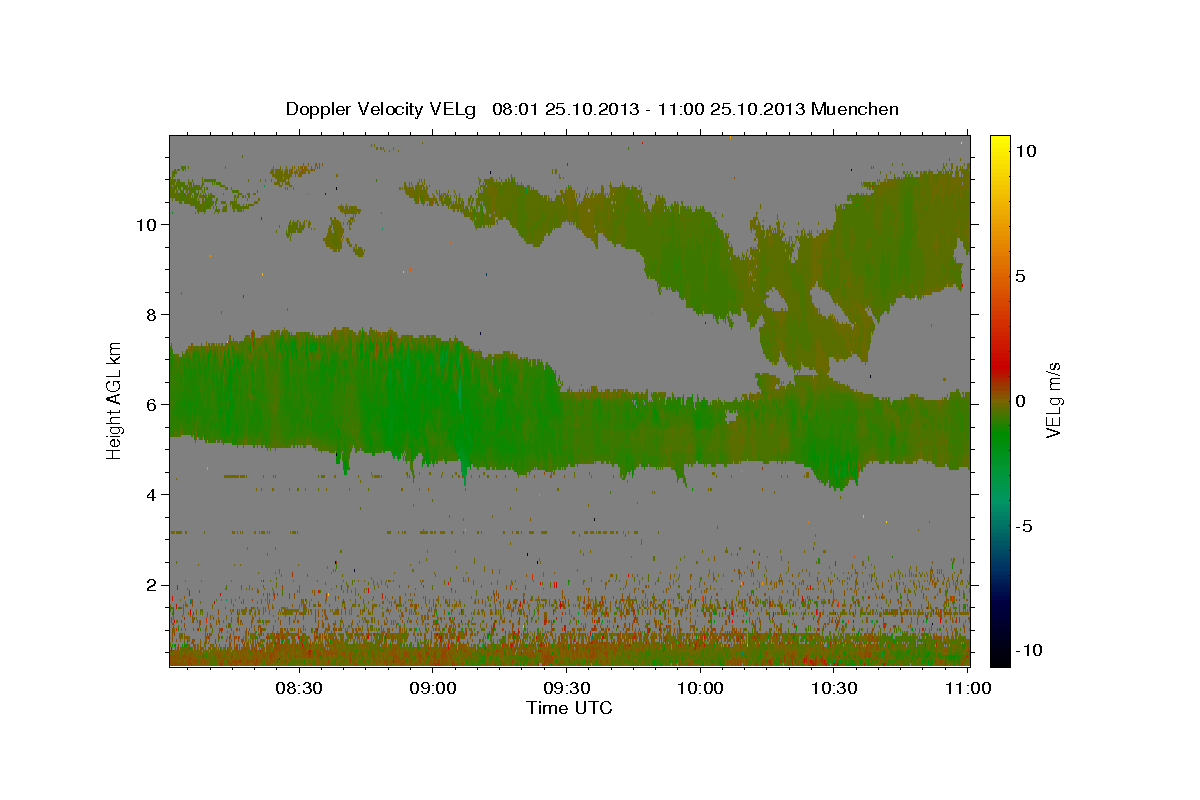Click the height axis tick label '2'
Image resolution: width=1200 pixels, height=800 pixels.
pos(153,585)
